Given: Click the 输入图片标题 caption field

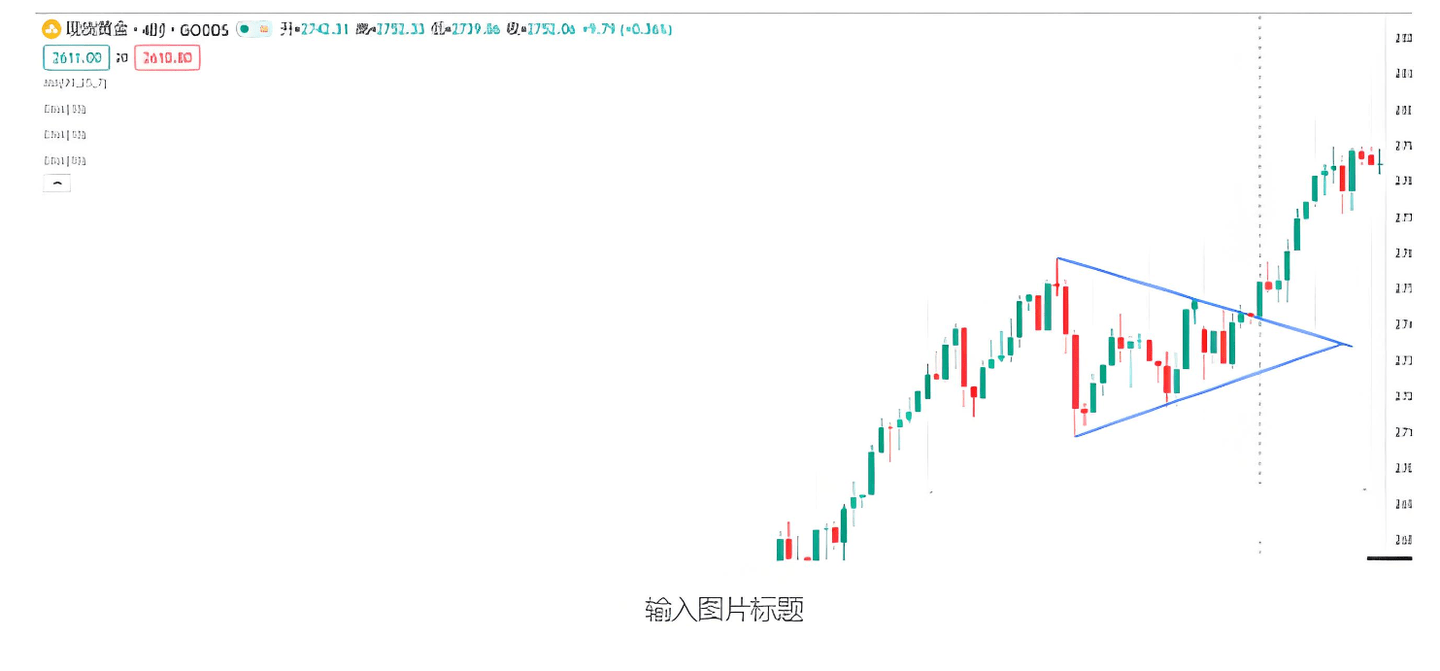Looking at the screenshot, I should 724,609.
